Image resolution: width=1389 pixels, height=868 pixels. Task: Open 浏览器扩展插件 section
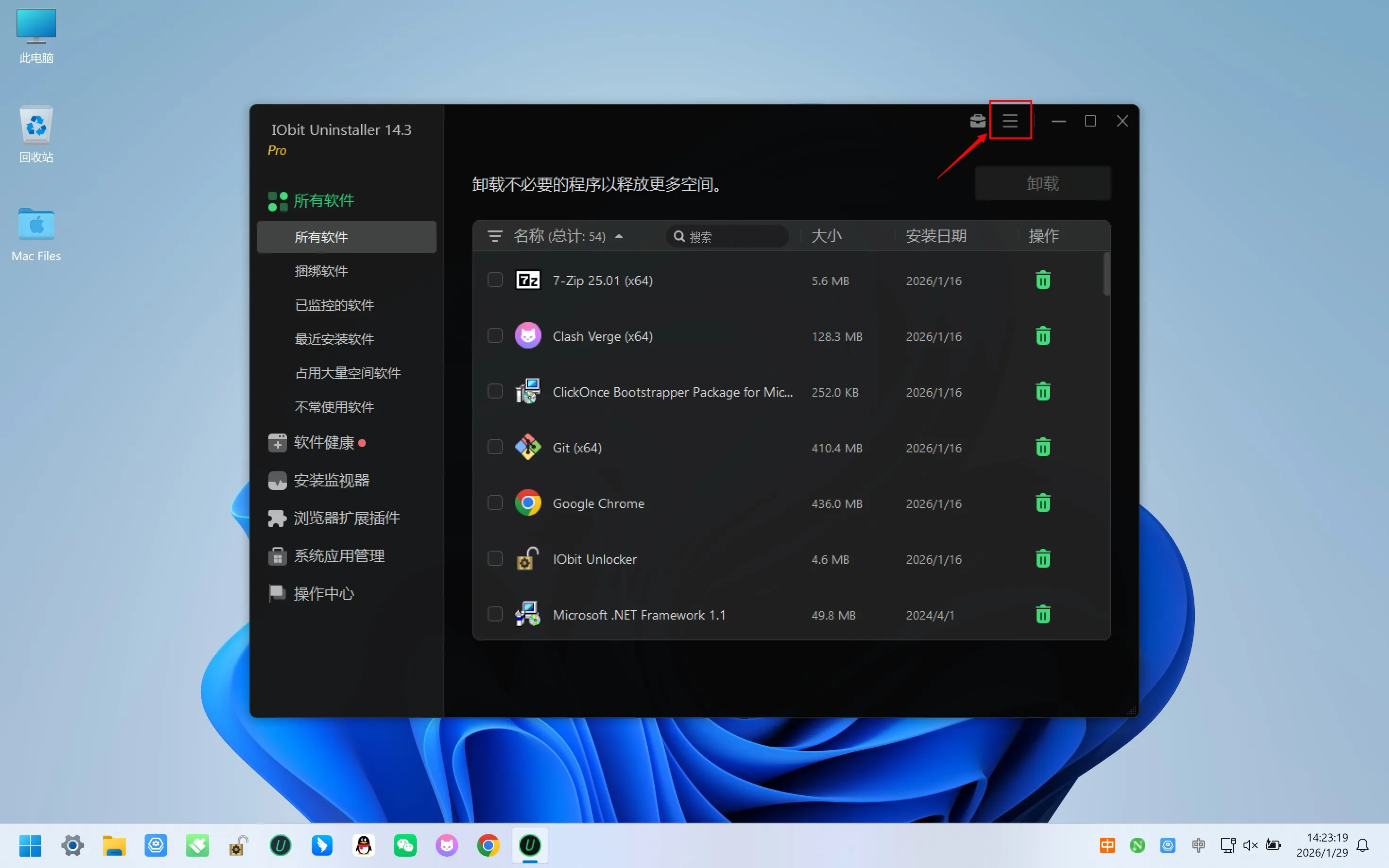[x=346, y=519]
